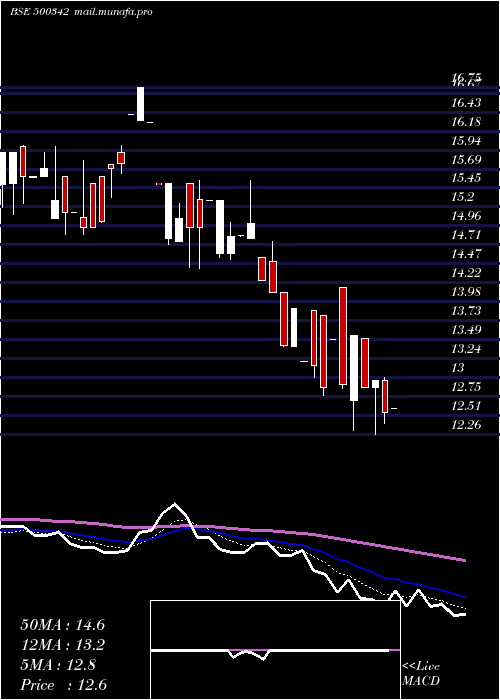Image resolution: width=500 pixels, height=700 pixels.
Task: Click the mail.munafa.pro watermark text
Action: point(112,12)
